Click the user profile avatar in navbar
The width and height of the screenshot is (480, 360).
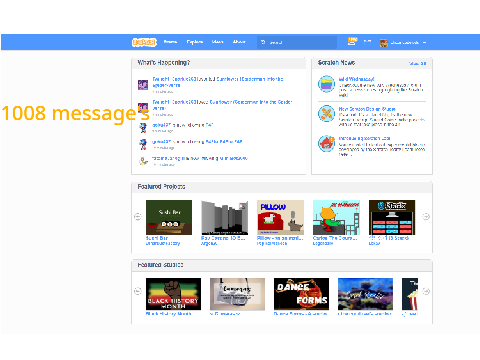tap(384, 43)
